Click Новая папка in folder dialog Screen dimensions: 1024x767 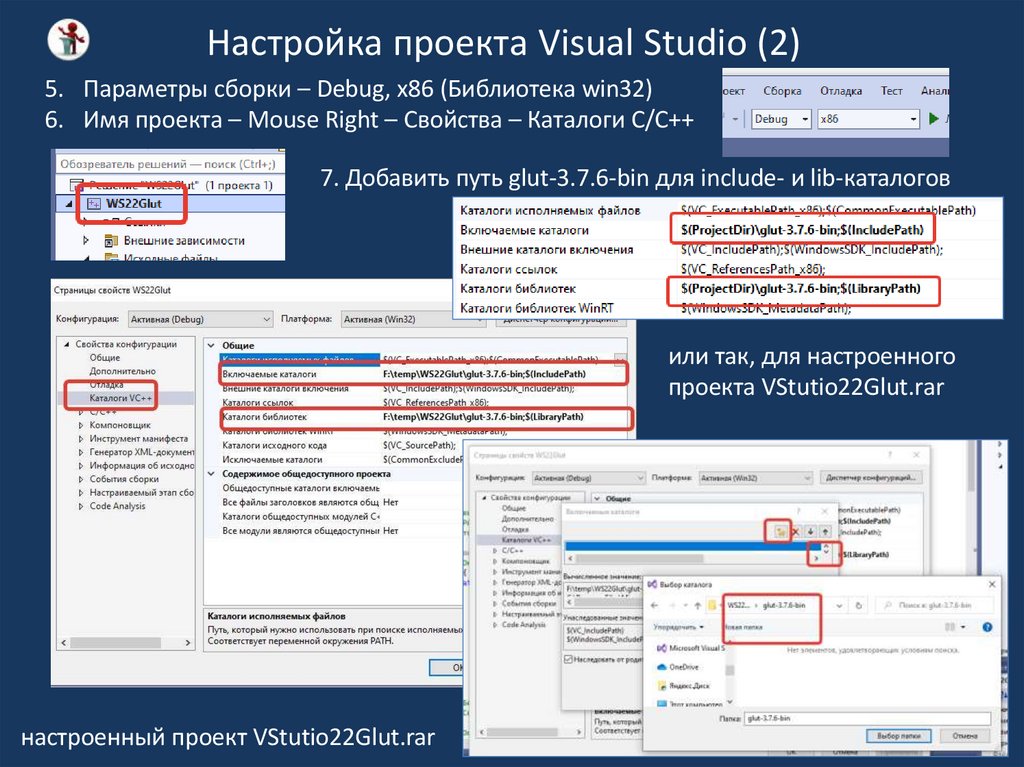pyautogui.click(x=743, y=627)
